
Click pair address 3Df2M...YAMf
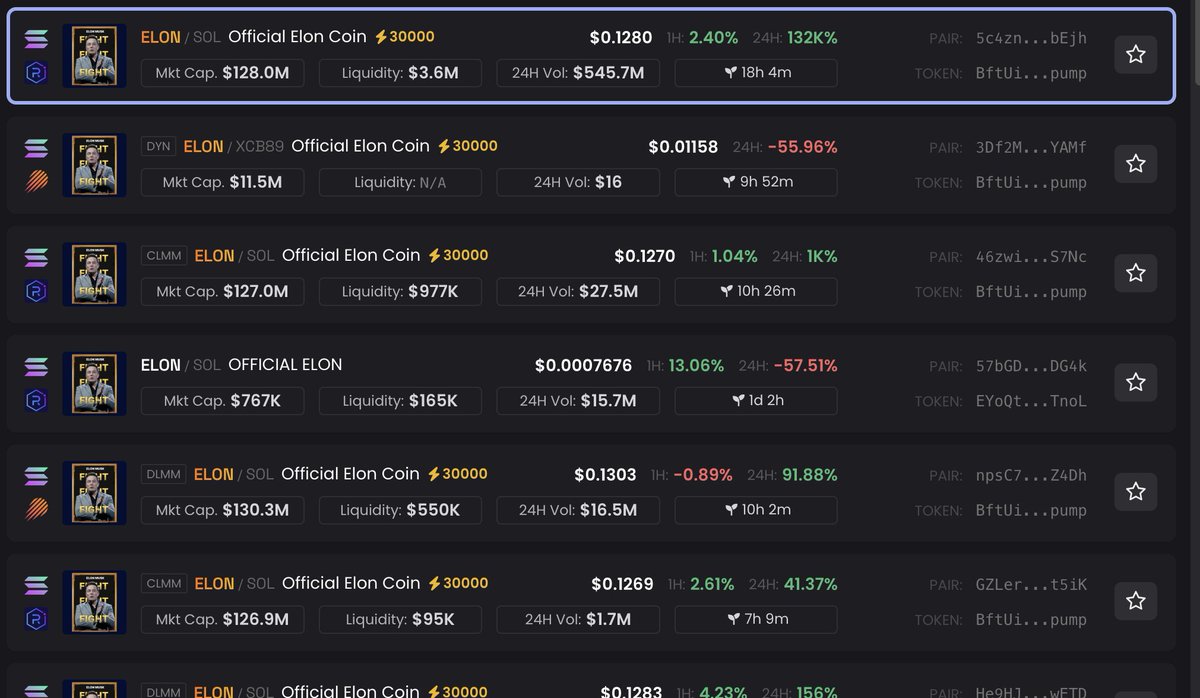(1031, 147)
